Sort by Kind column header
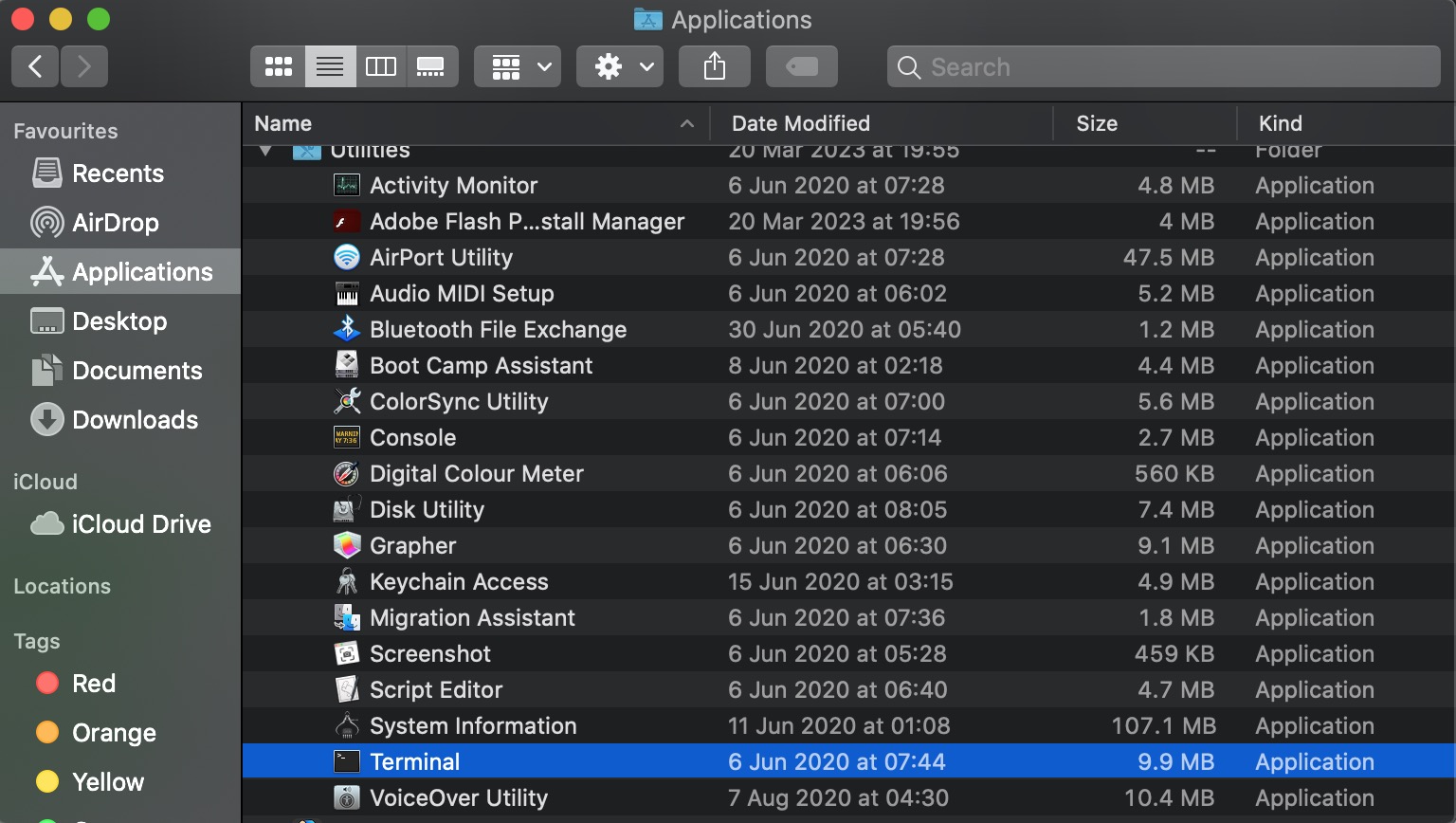 (x=1346, y=124)
